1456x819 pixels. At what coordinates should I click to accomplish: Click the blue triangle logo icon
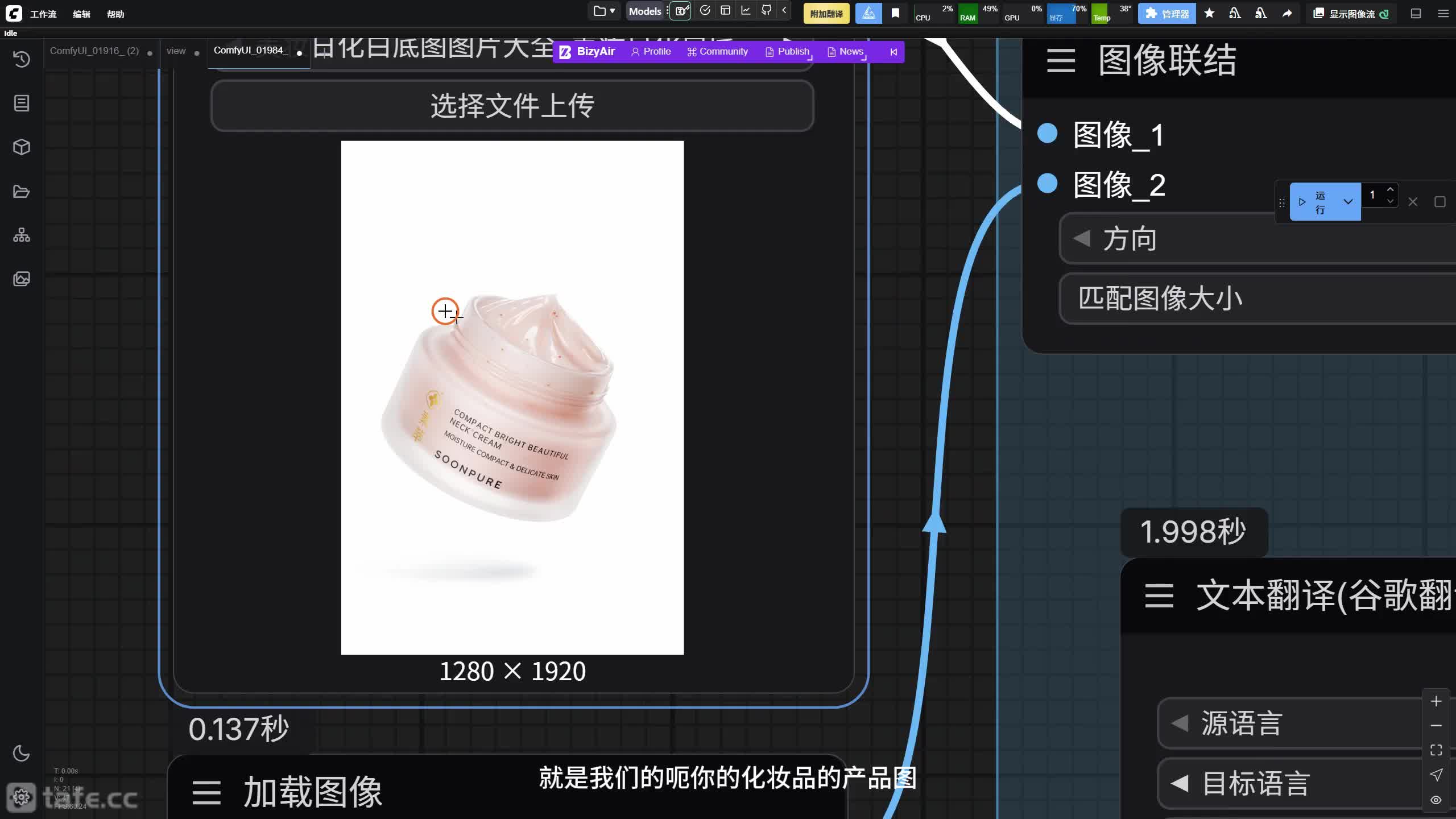click(x=868, y=14)
